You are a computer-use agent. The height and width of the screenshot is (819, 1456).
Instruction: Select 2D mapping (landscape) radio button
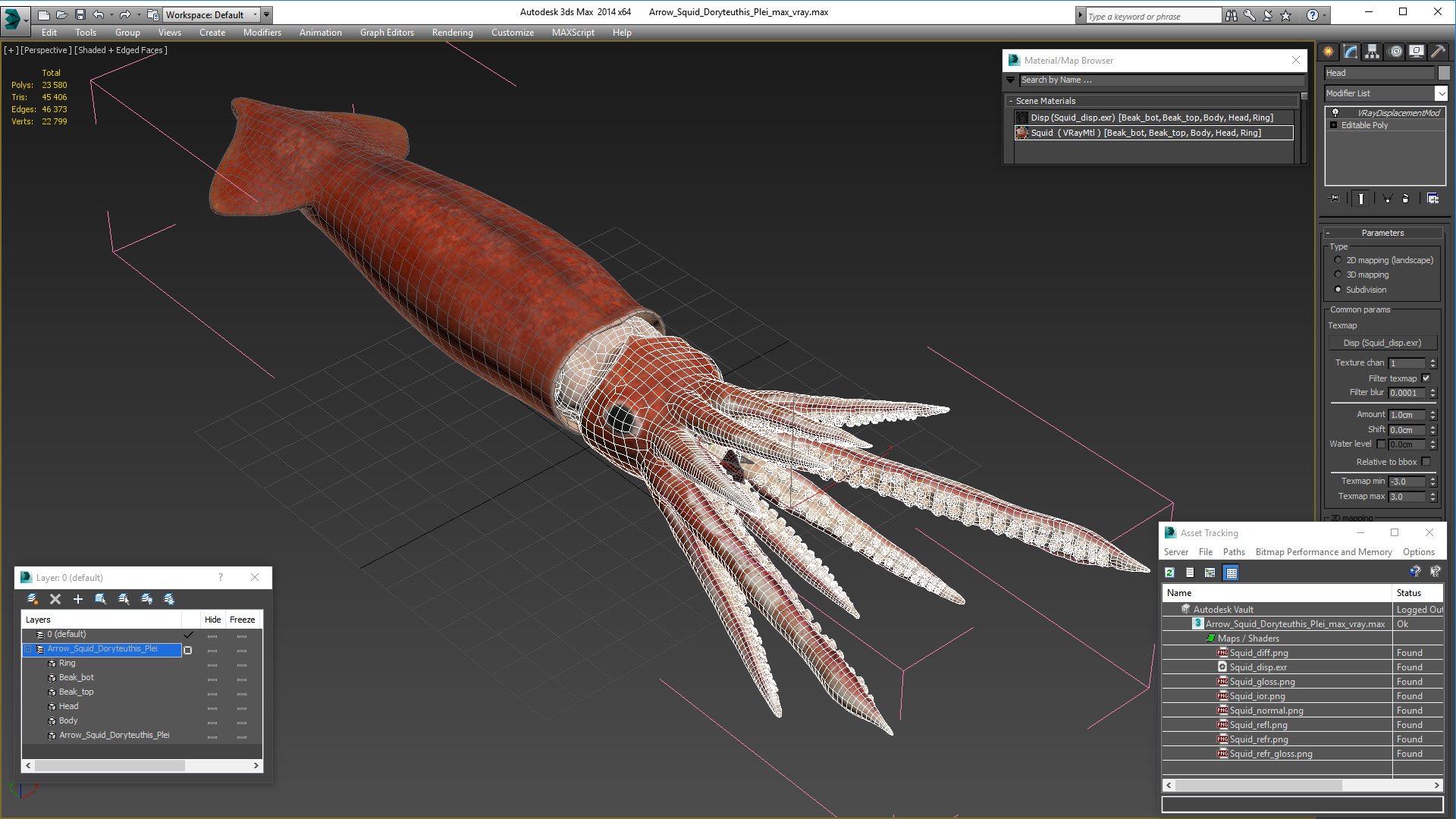click(1338, 260)
